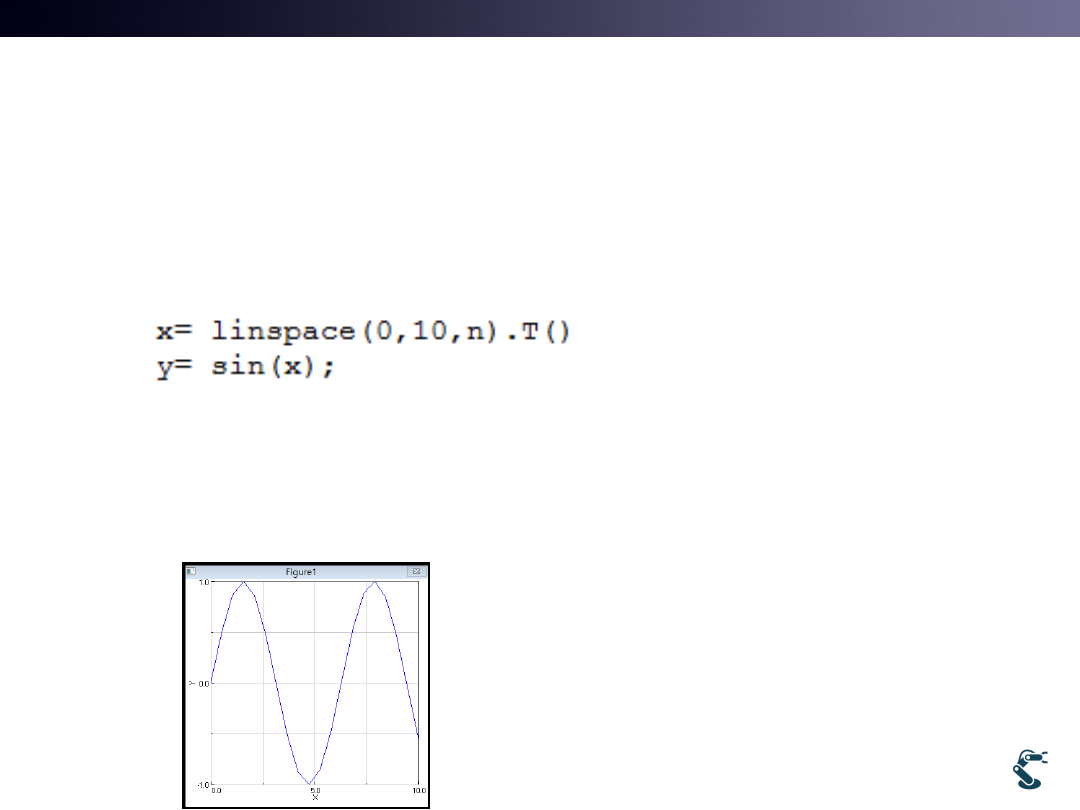Select the linspace(0,10,n).T() code line

pyautogui.click(x=361, y=332)
